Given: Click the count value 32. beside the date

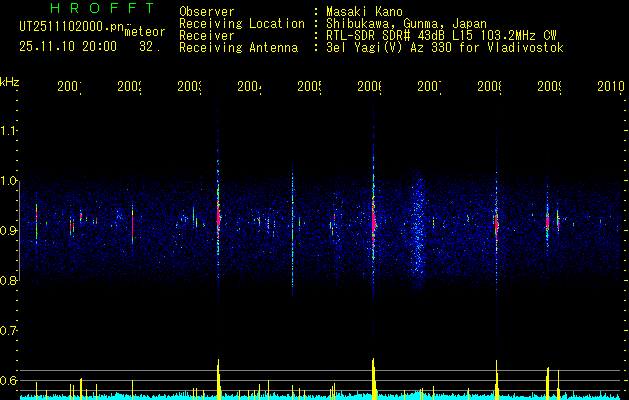Looking at the screenshot, I should pyautogui.click(x=150, y=47).
